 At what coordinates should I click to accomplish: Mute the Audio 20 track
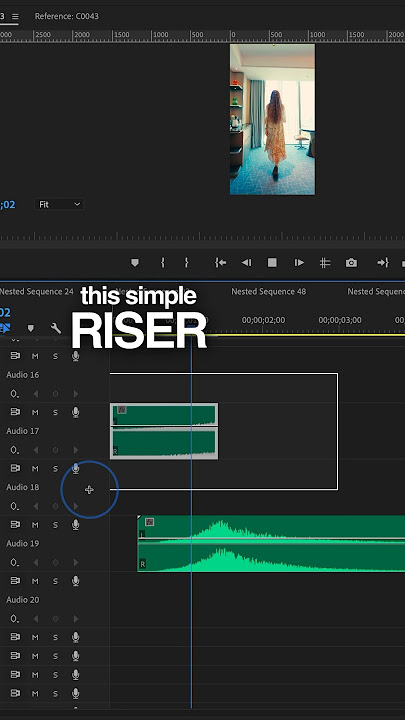[x=35, y=581]
